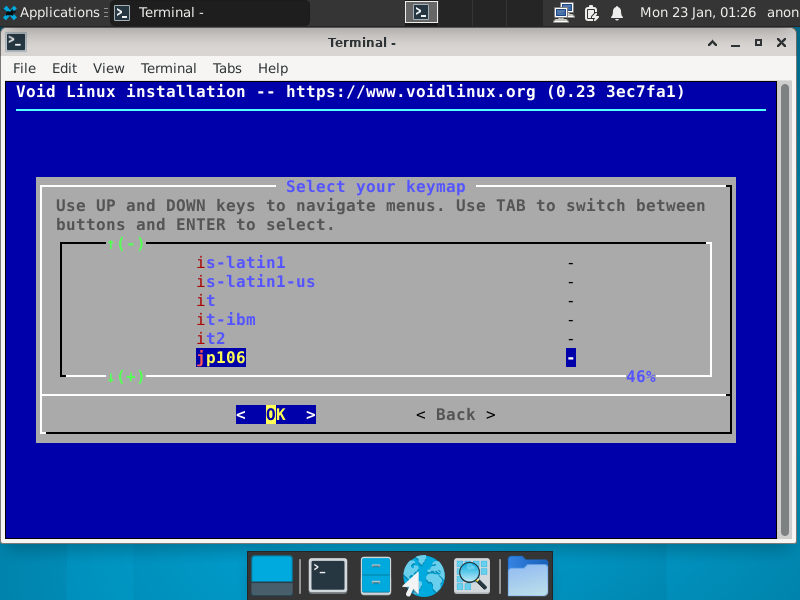Screen dimensions: 800x600
Task: Open the Application Finder magnifier icon
Action: click(x=472, y=576)
